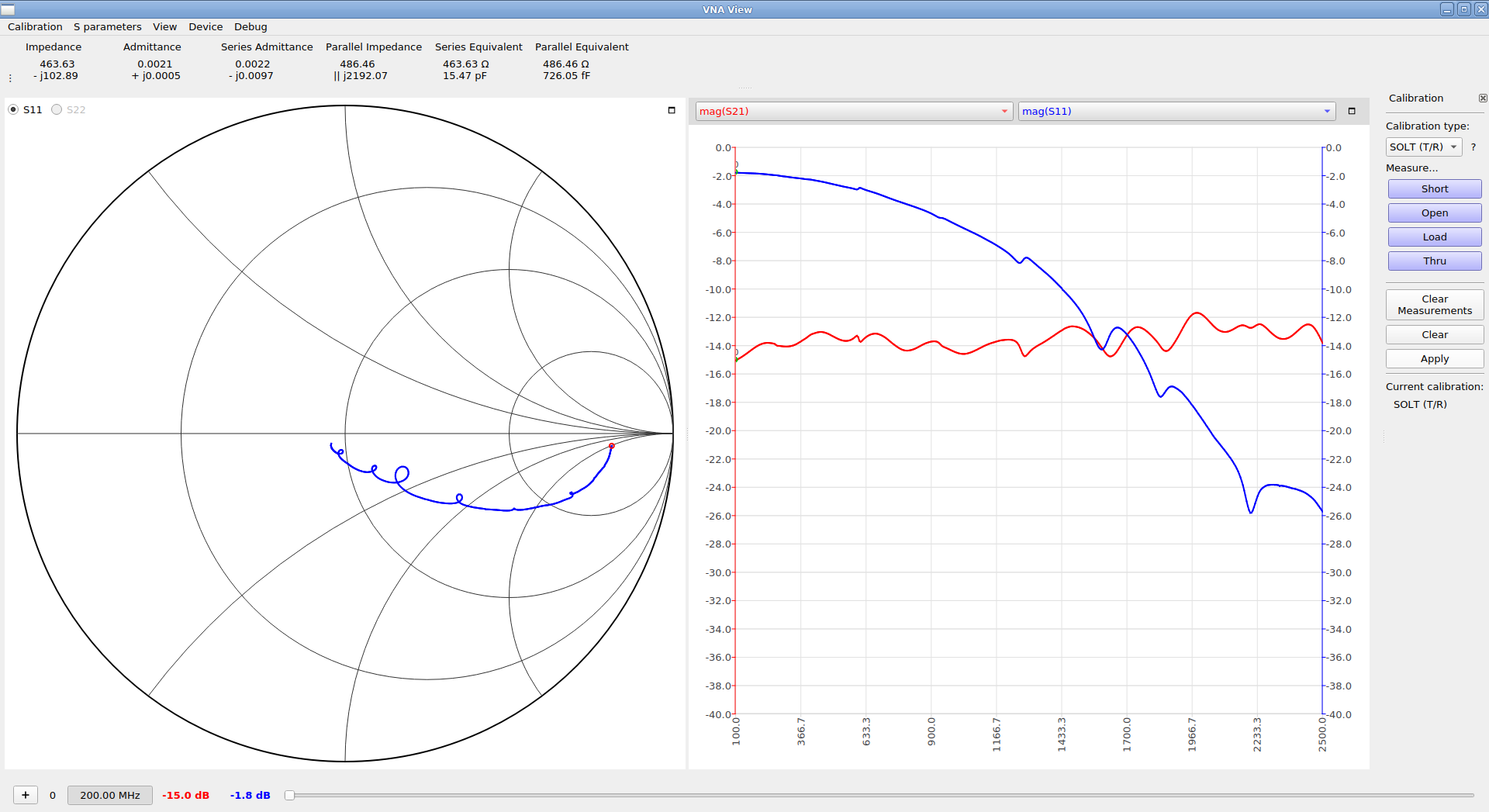This screenshot has width=1489, height=812.
Task: Click the marker frequency slider handle
Action: (289, 795)
